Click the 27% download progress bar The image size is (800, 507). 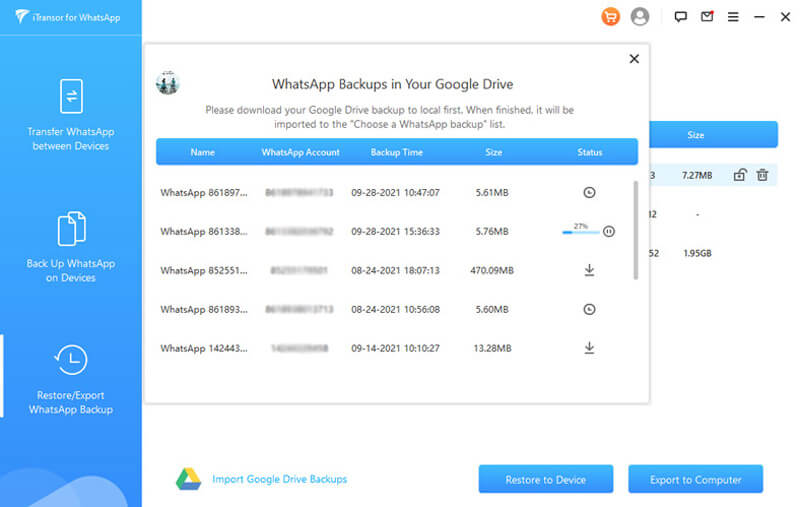pos(581,232)
